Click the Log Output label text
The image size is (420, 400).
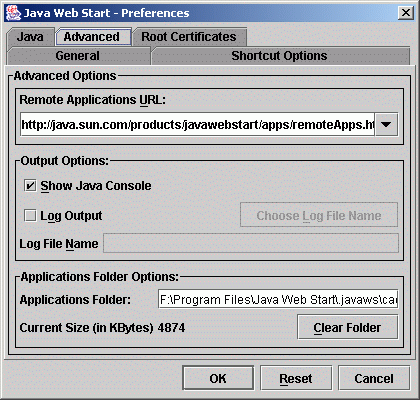click(x=71, y=216)
